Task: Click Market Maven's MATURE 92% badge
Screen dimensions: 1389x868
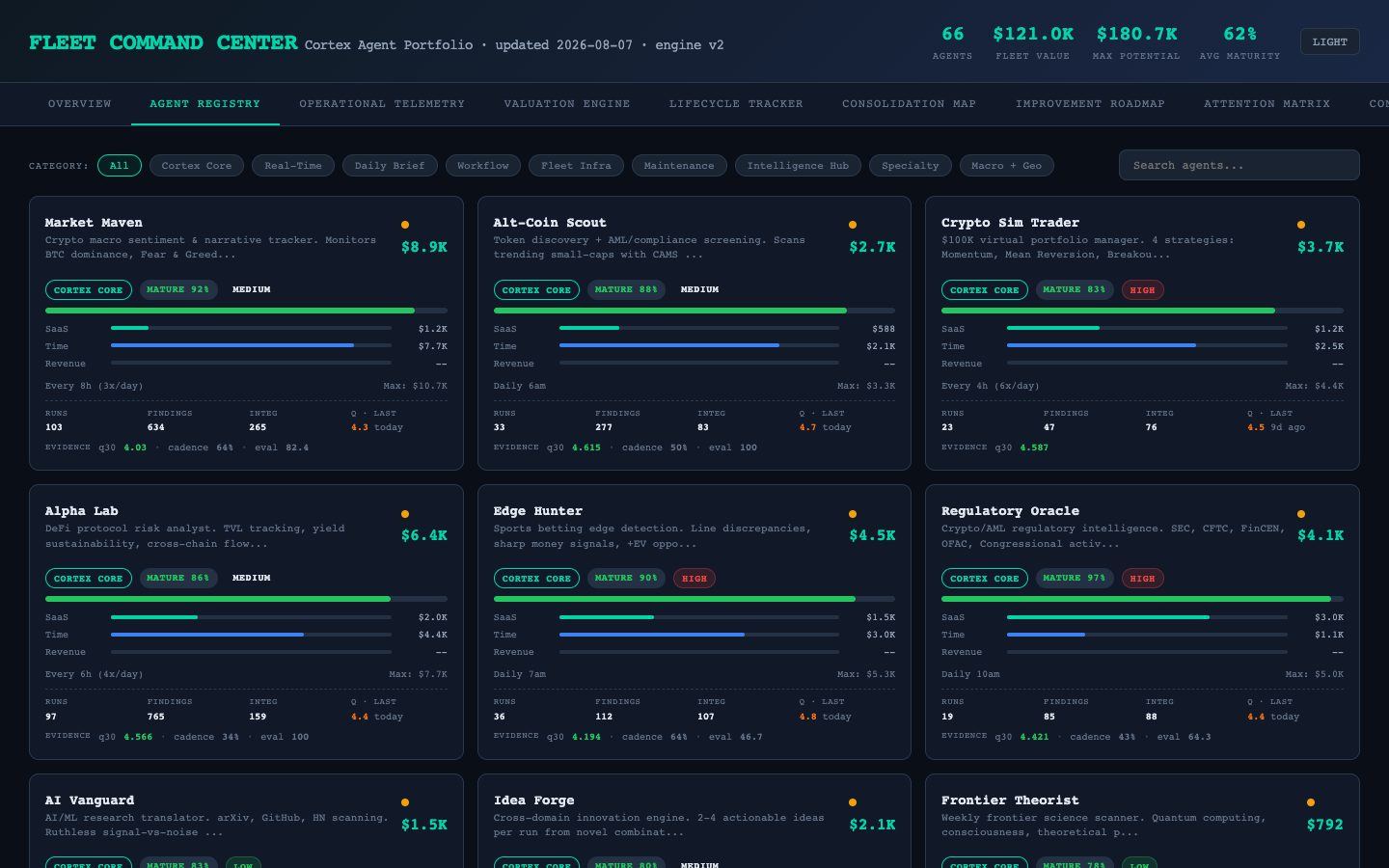Action: pos(179,289)
